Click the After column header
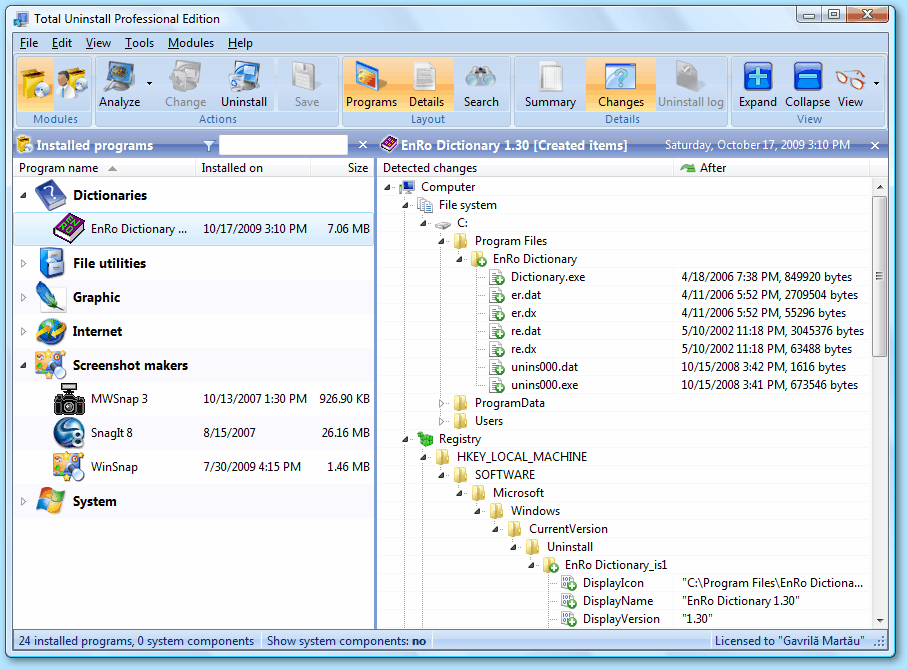 (771, 168)
